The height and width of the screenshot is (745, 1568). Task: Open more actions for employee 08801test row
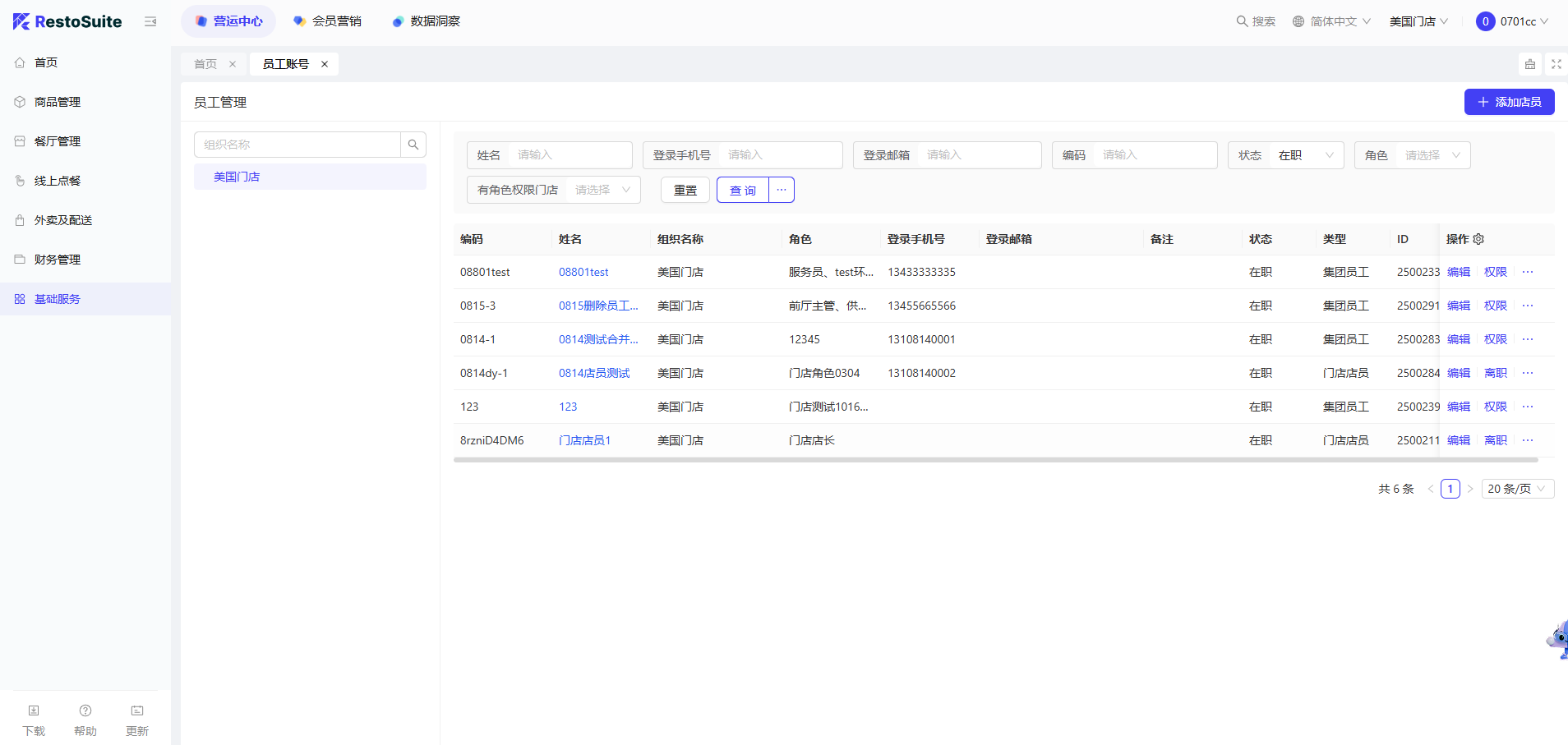(1528, 272)
